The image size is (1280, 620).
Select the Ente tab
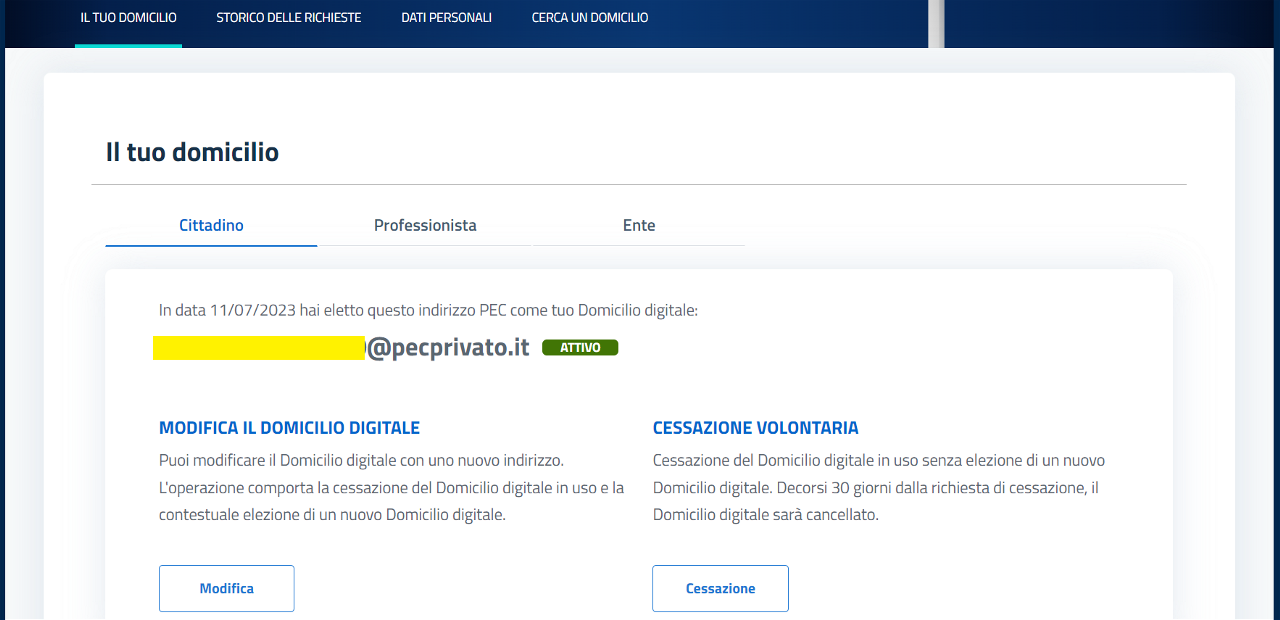click(639, 225)
